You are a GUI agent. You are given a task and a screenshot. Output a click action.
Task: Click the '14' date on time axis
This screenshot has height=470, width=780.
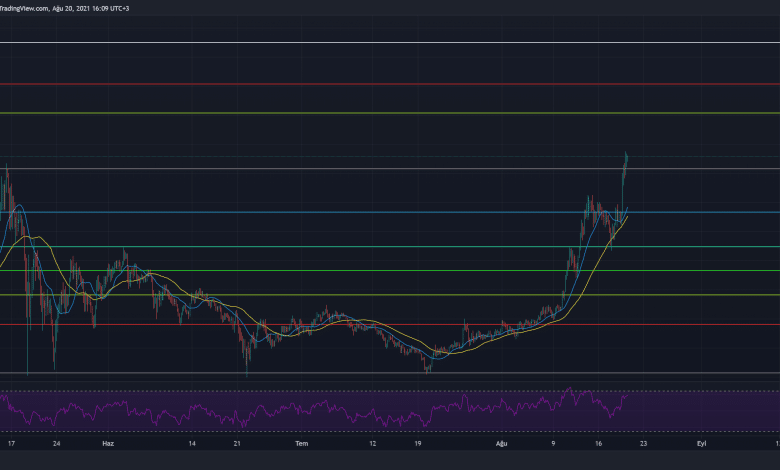(190, 441)
